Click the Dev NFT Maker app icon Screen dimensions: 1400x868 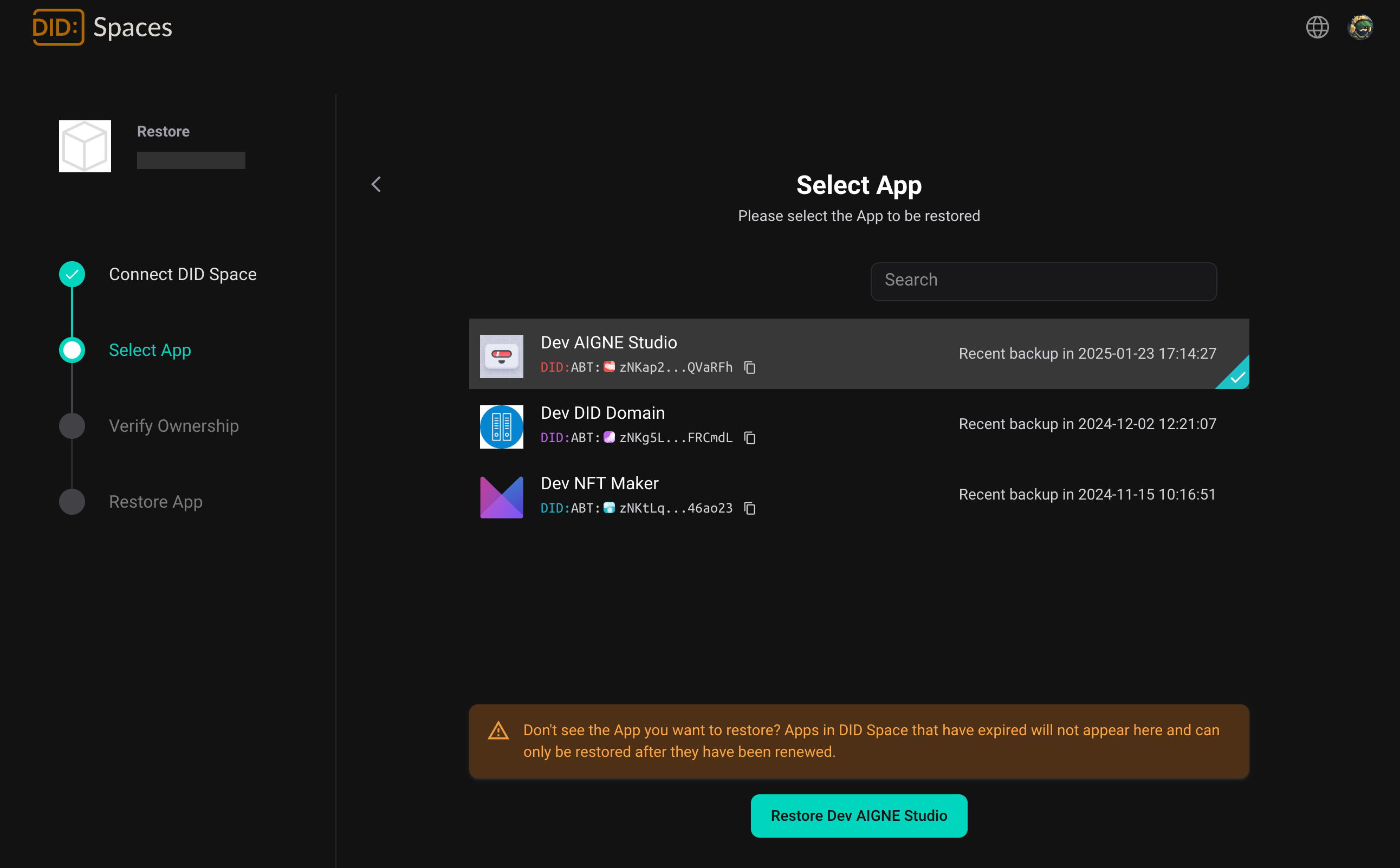point(501,497)
